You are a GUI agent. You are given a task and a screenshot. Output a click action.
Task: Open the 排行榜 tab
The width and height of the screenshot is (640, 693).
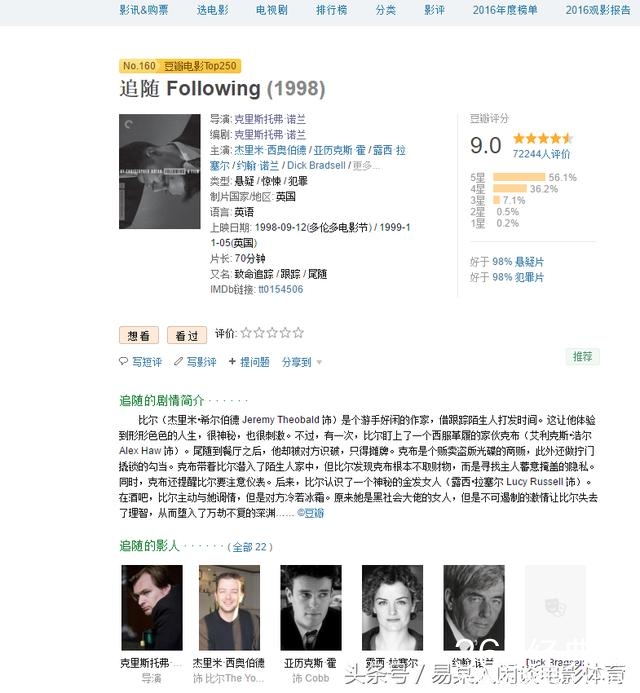(331, 10)
